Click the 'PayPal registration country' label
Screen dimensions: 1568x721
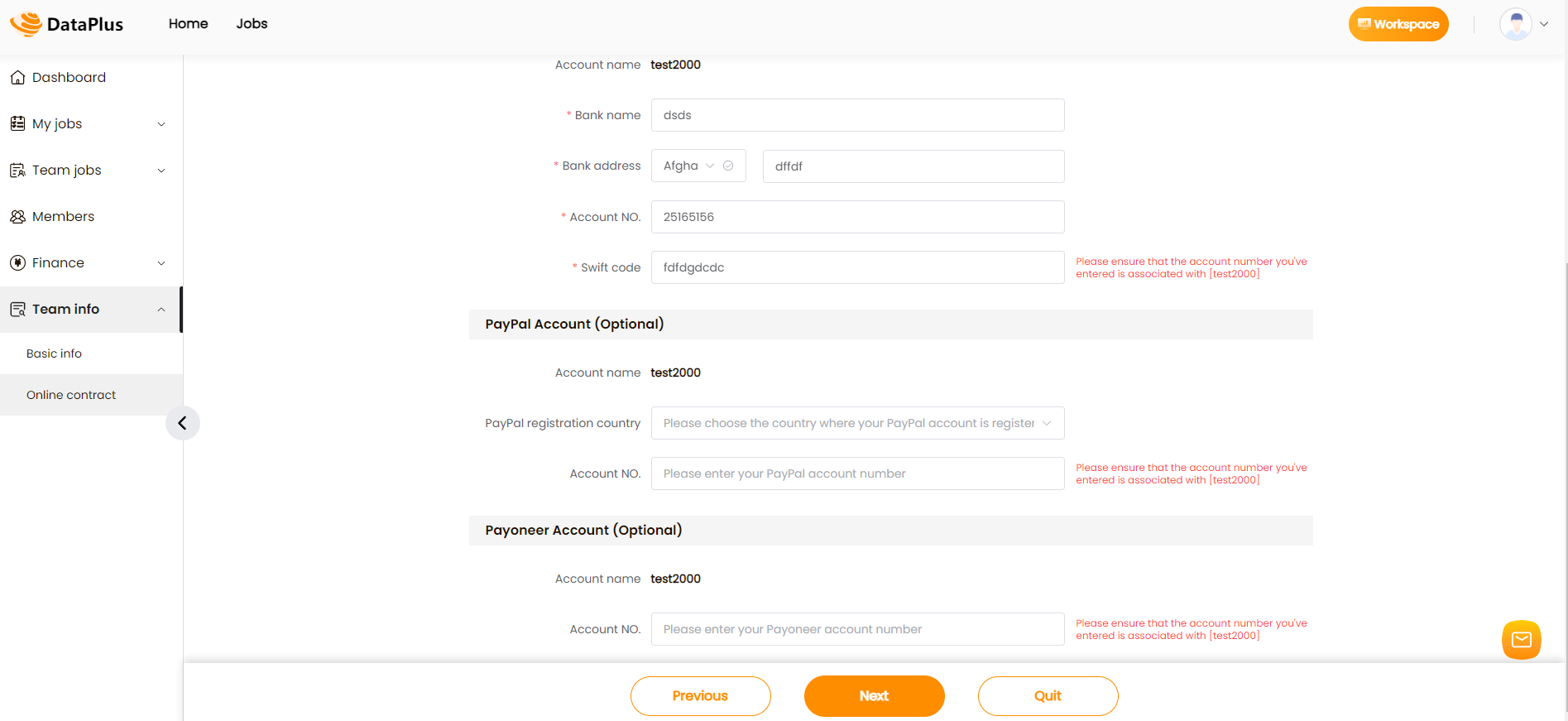[x=563, y=423]
